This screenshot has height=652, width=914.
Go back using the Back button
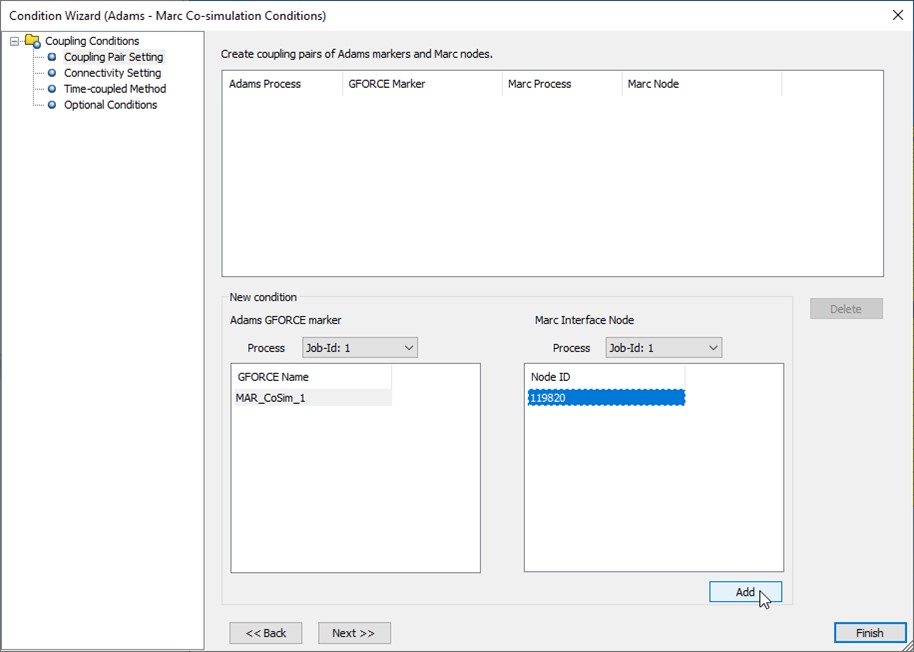tap(265, 632)
